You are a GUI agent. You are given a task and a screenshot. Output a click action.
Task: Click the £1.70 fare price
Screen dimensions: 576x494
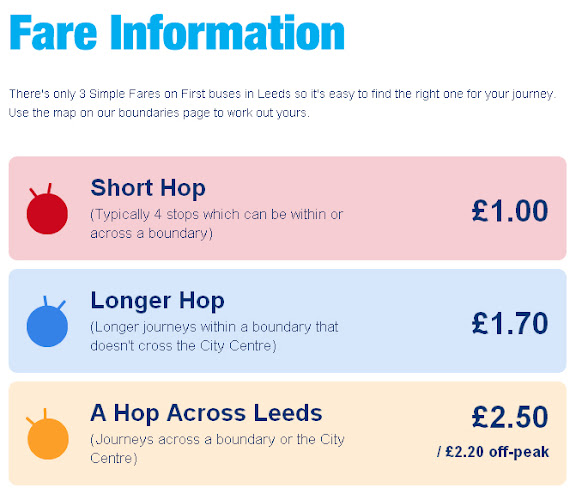point(510,323)
